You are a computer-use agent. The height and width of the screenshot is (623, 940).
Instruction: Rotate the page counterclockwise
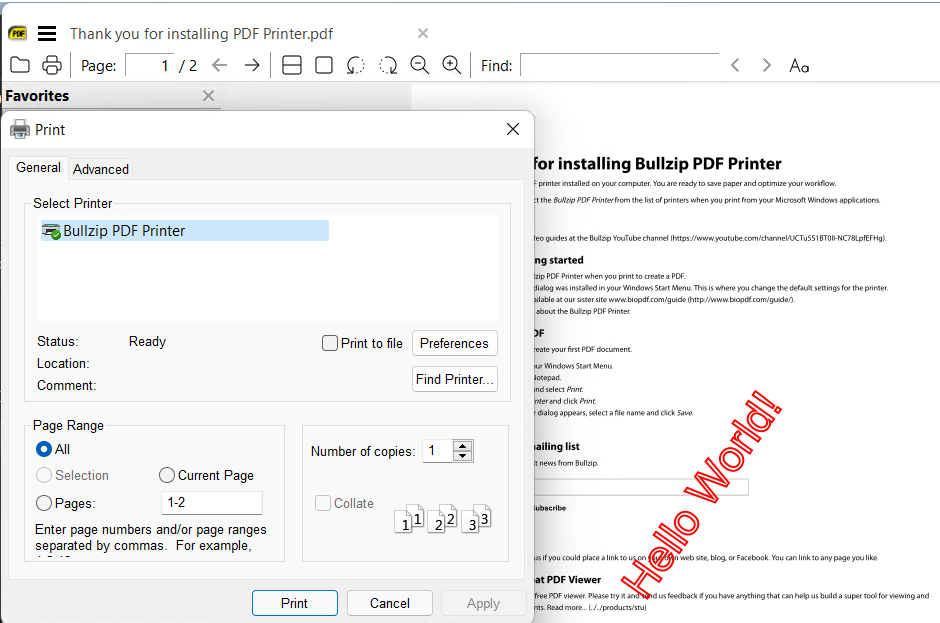tap(356, 65)
